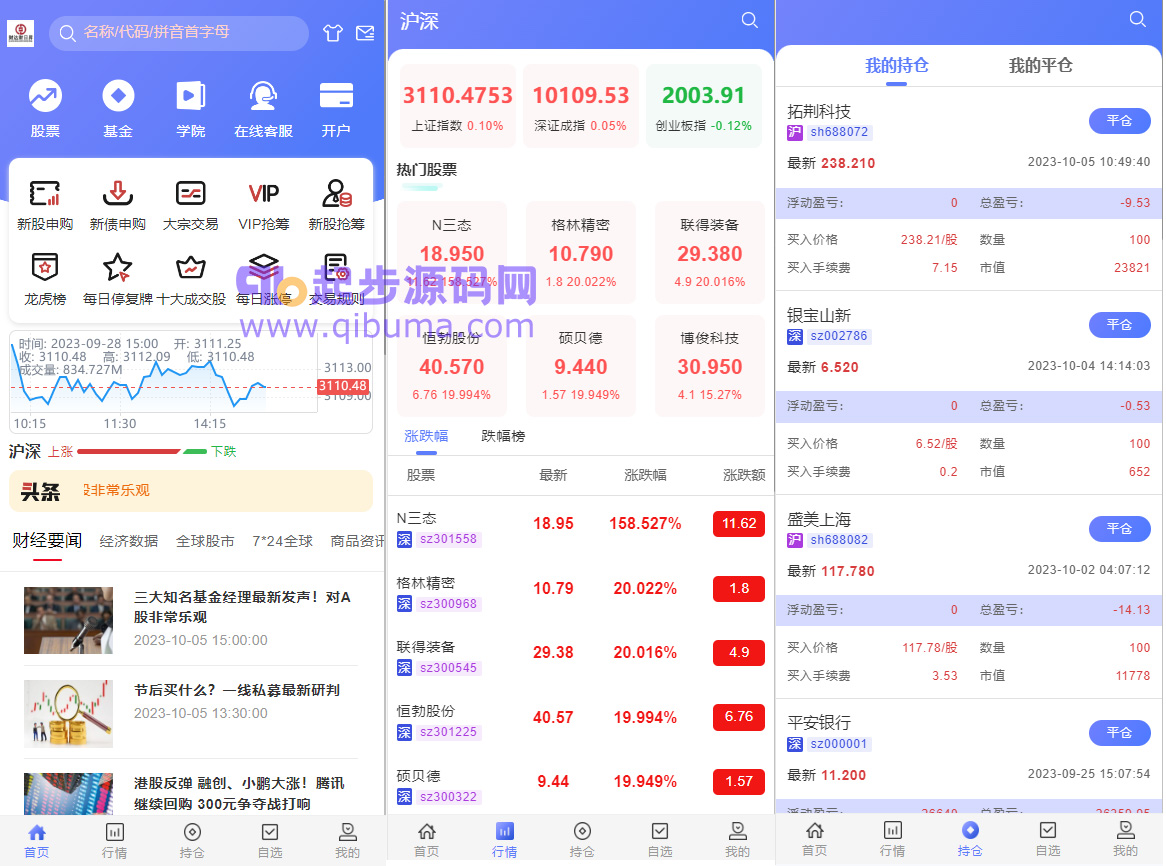Click sz002786 code tag
The image size is (1166, 866).
839,336
